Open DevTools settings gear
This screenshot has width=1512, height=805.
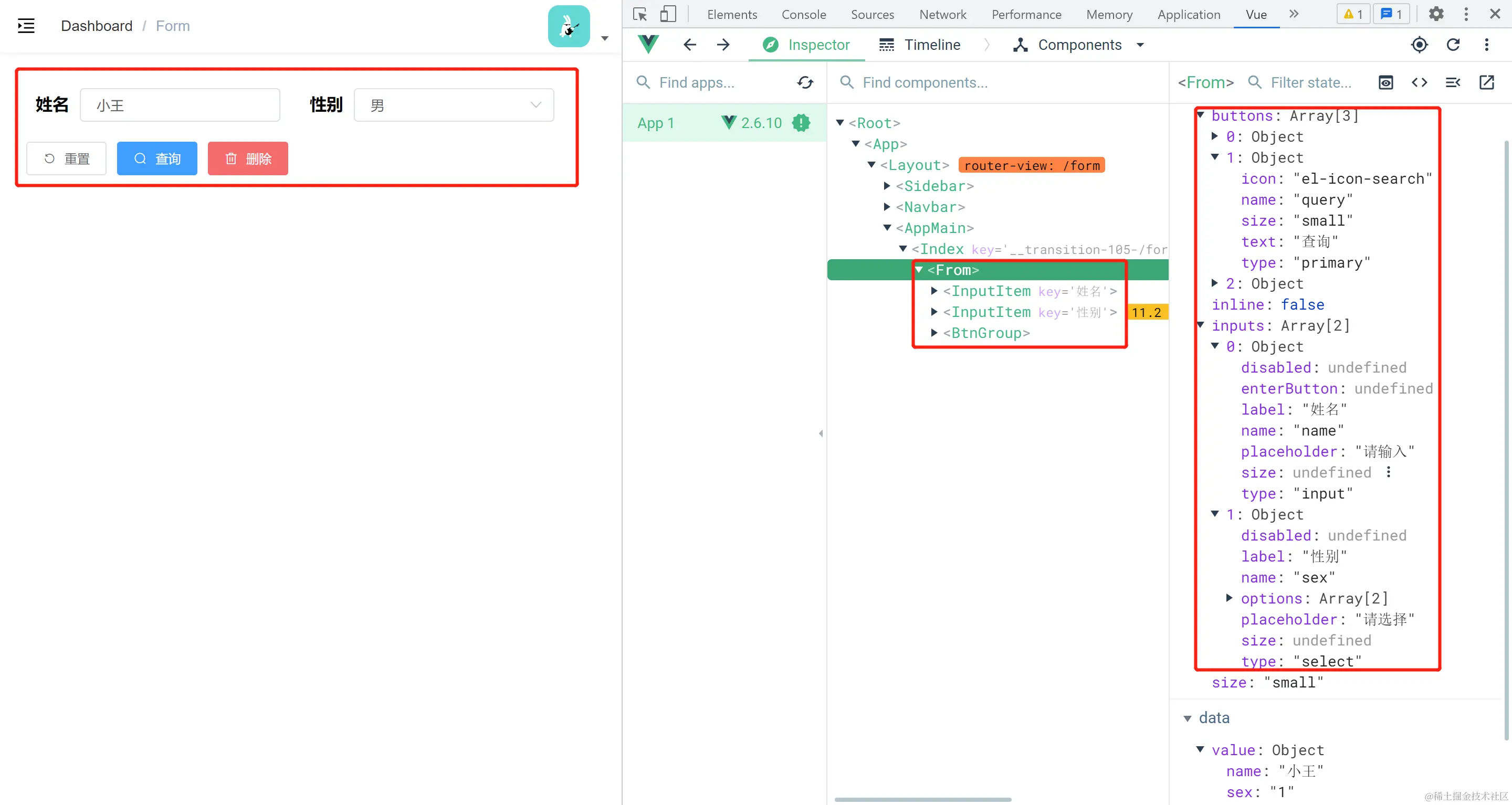click(1436, 14)
